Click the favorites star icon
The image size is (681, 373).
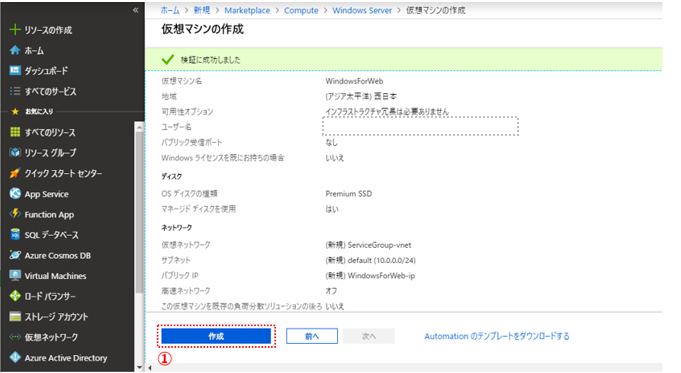15,112
